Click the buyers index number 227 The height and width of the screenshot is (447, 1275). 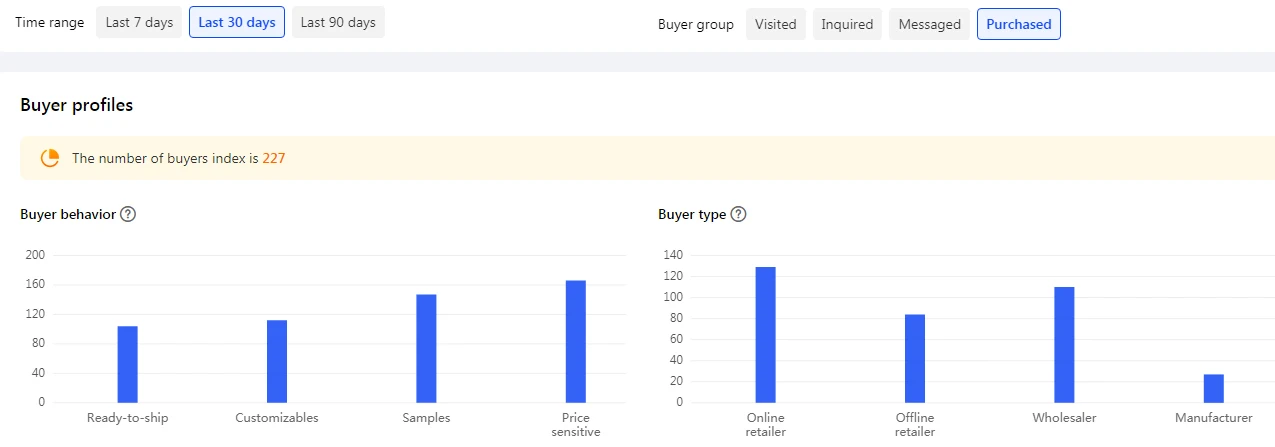click(x=274, y=158)
